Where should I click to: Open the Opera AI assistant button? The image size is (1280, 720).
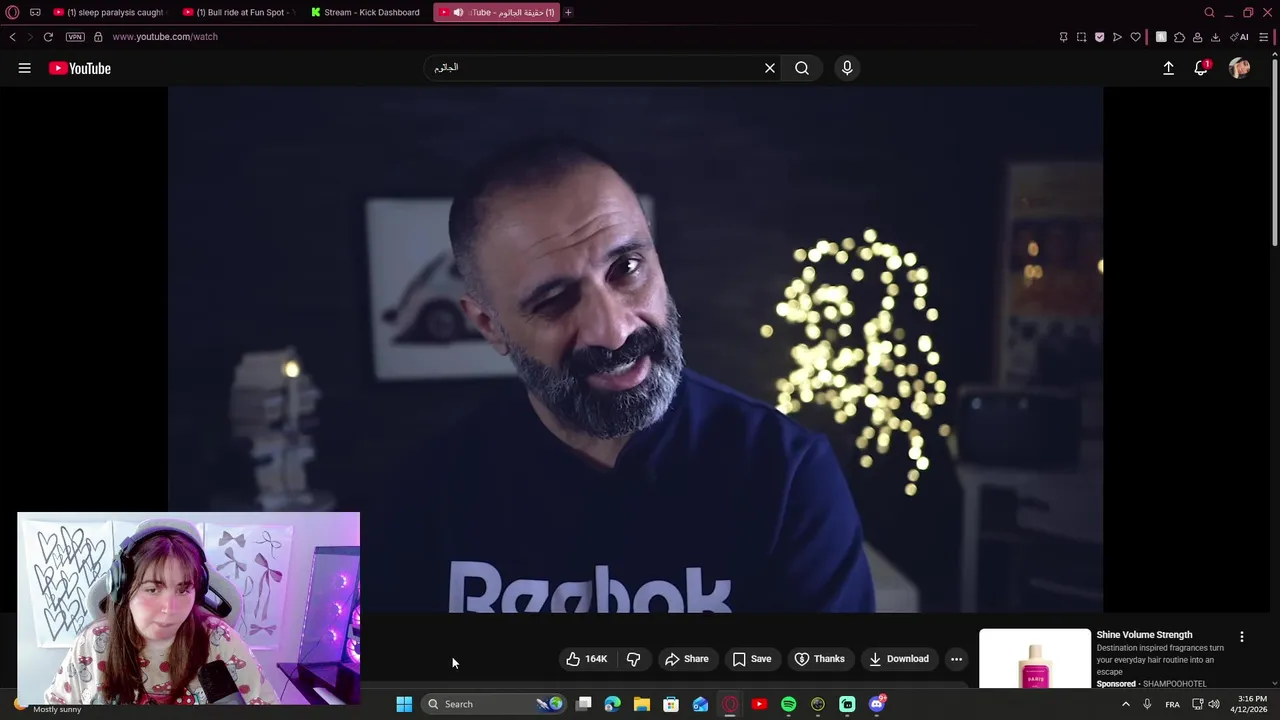pos(1240,37)
